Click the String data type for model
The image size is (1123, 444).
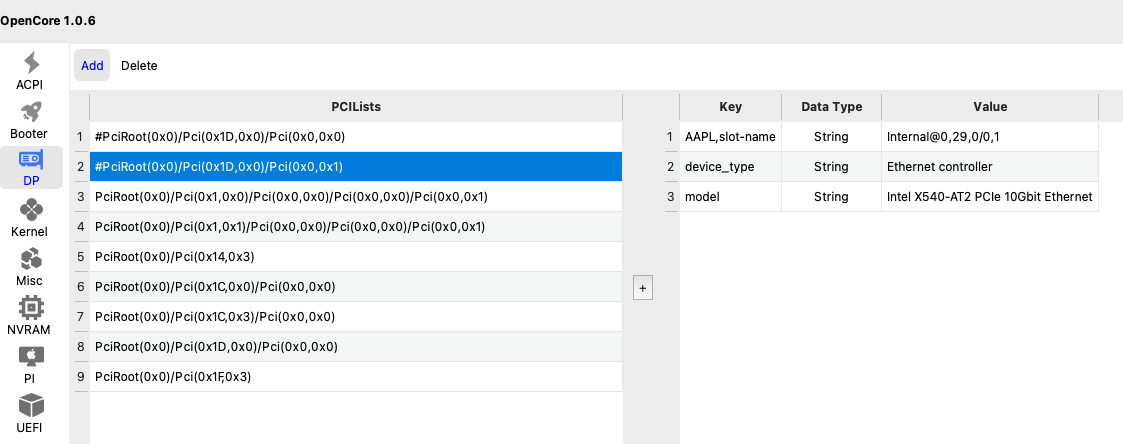(831, 197)
